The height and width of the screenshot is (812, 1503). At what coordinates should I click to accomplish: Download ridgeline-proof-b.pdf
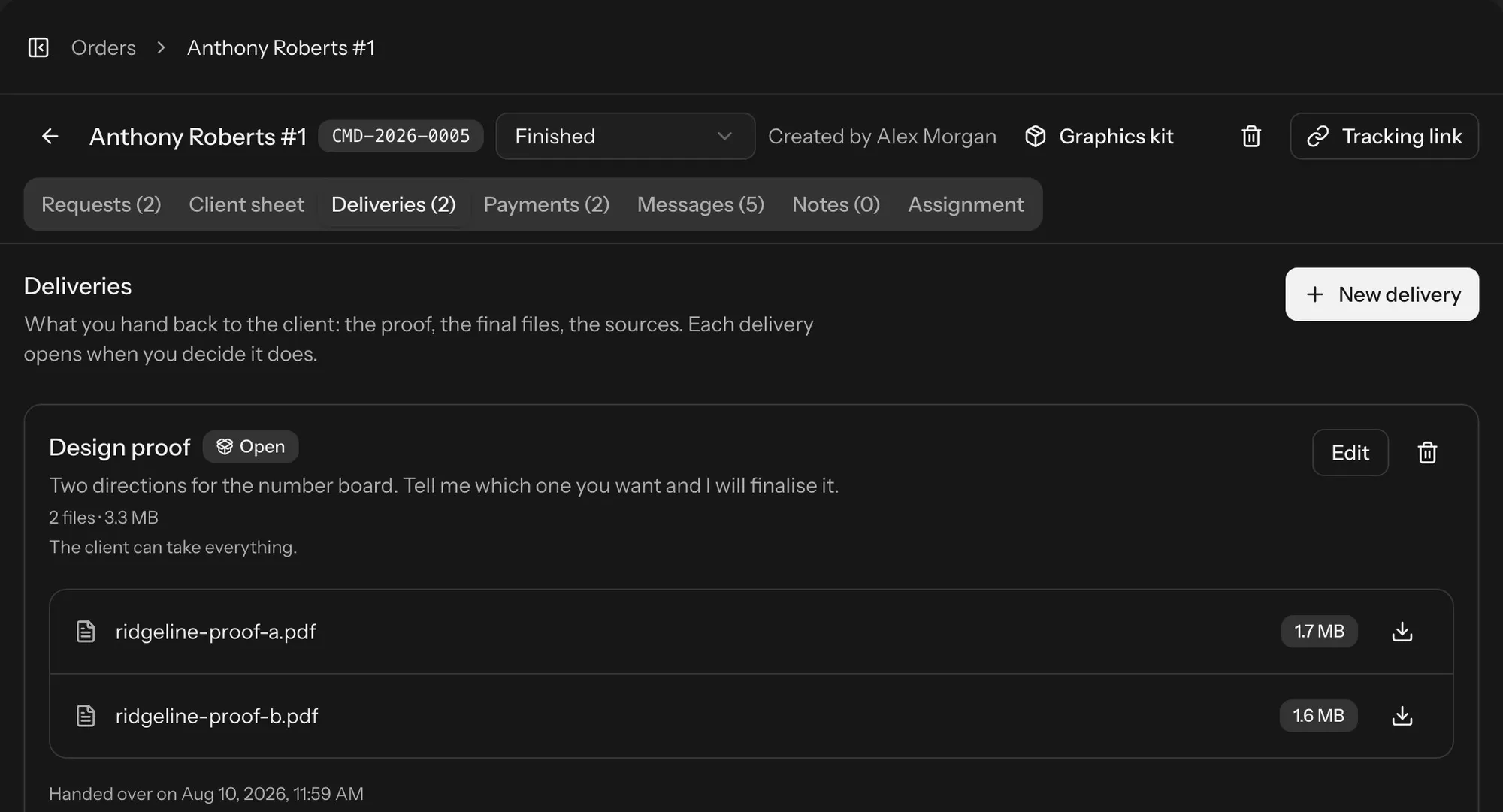click(1402, 716)
